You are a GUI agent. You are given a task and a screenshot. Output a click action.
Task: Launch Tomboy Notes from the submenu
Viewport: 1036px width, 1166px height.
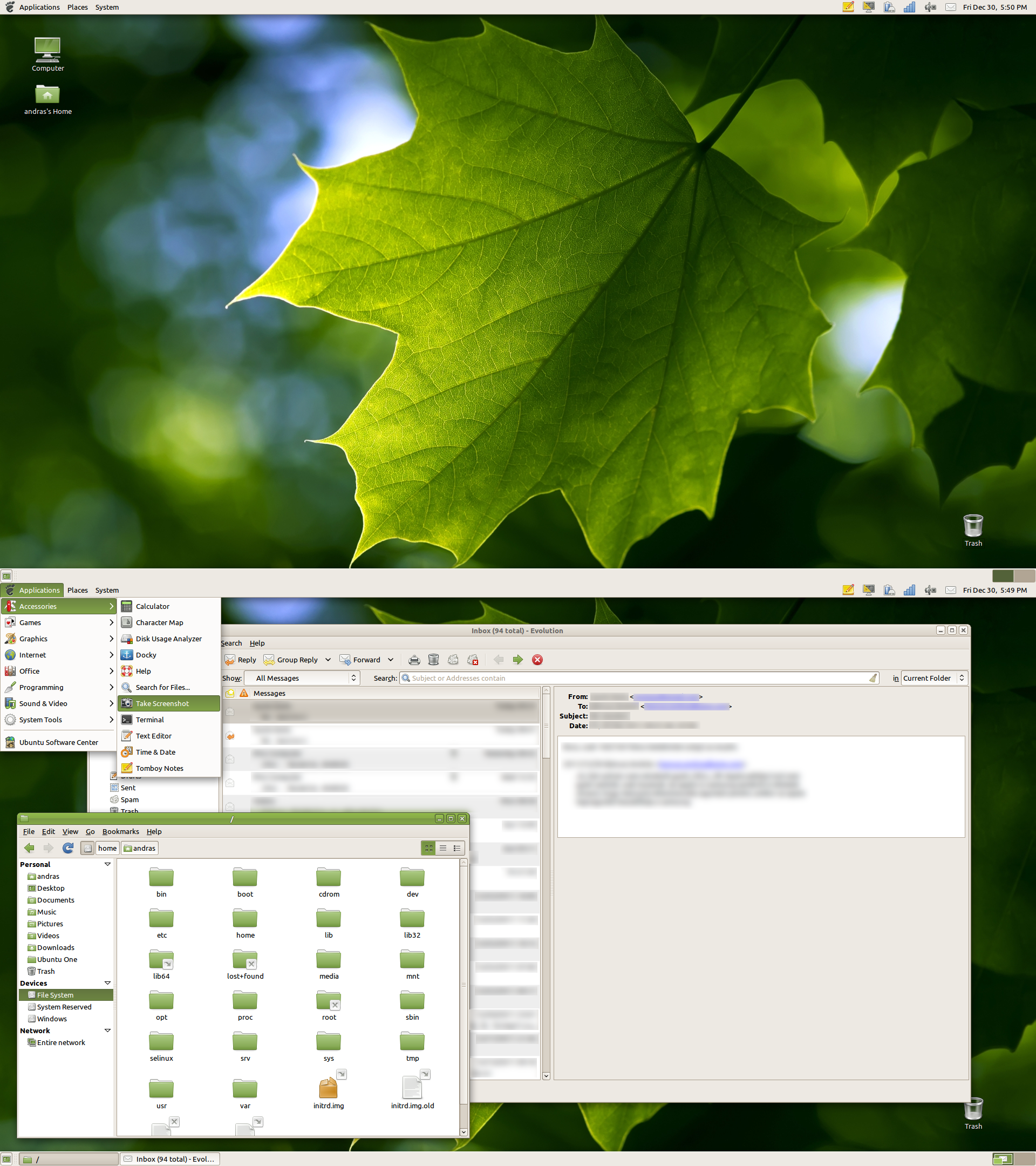[x=169, y=768]
